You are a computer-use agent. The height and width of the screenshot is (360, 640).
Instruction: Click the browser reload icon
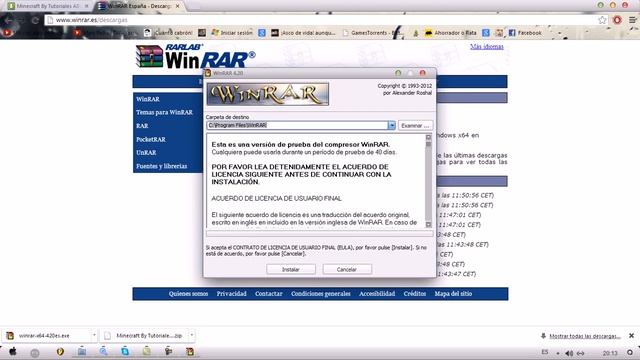tap(35, 20)
